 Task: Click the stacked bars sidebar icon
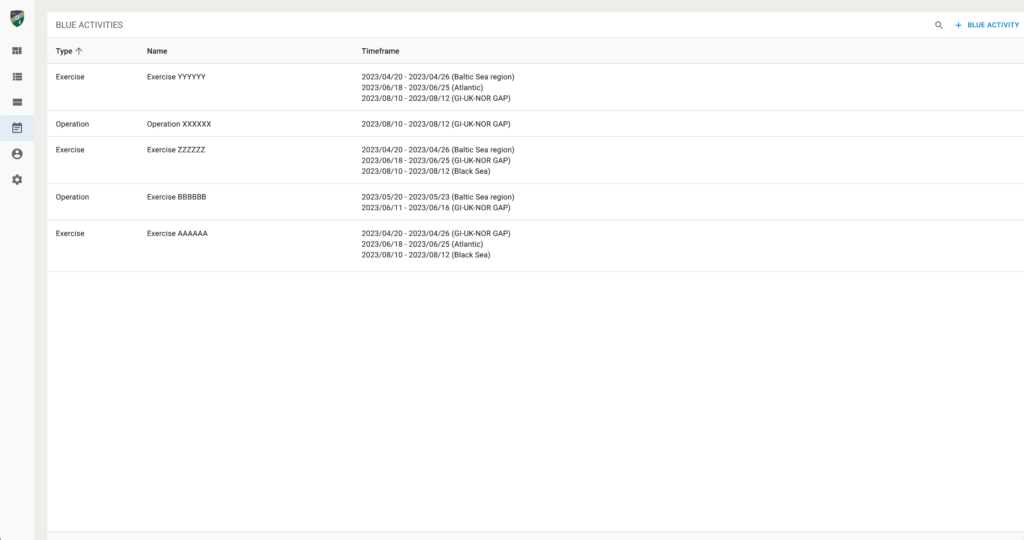coord(17,102)
